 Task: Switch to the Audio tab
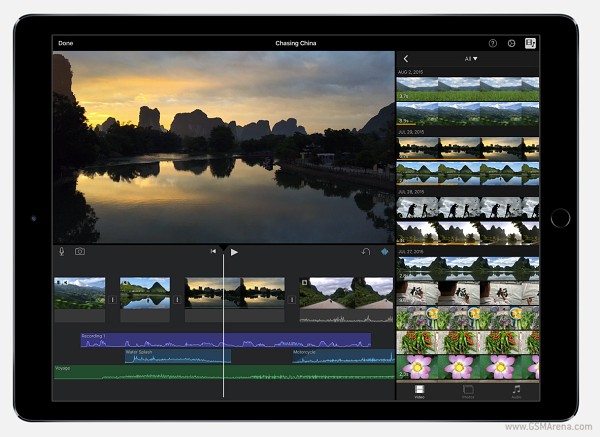coord(516,391)
